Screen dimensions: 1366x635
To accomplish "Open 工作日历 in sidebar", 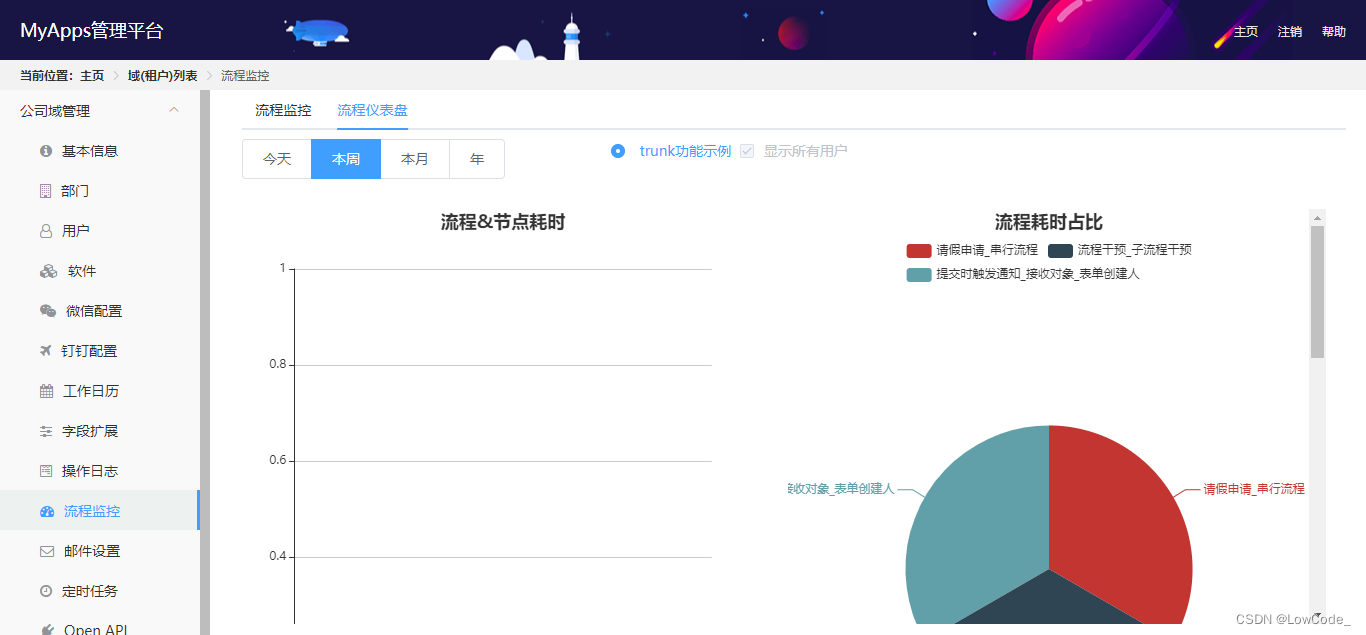I will click(91, 391).
